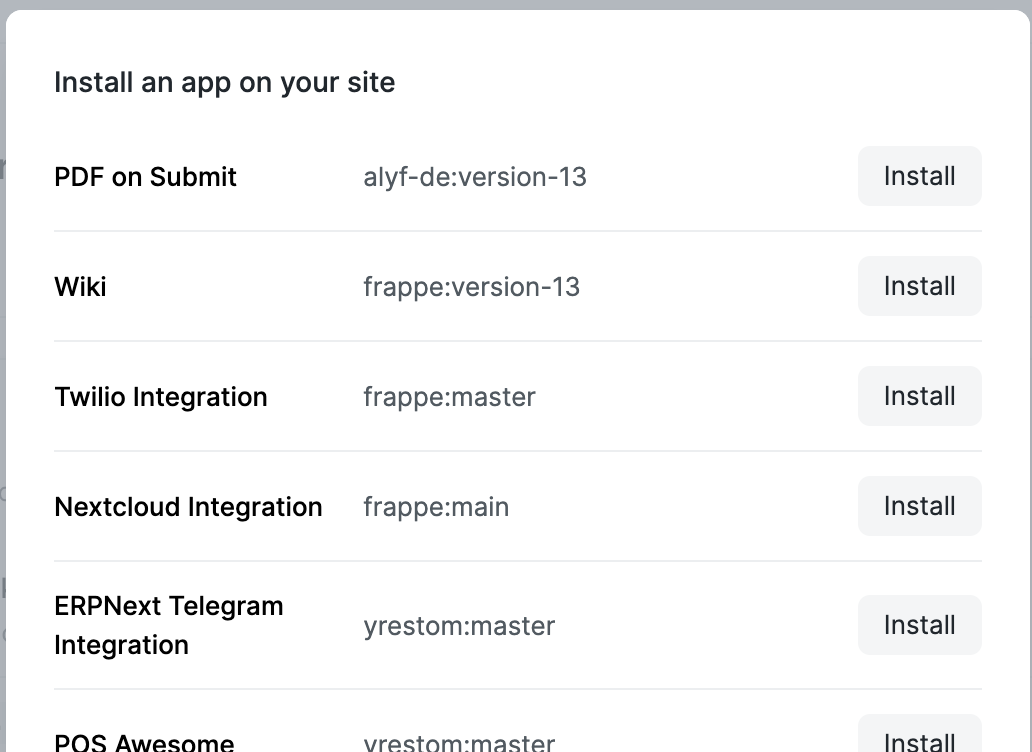Click the POS Awesome app name

coord(144,742)
